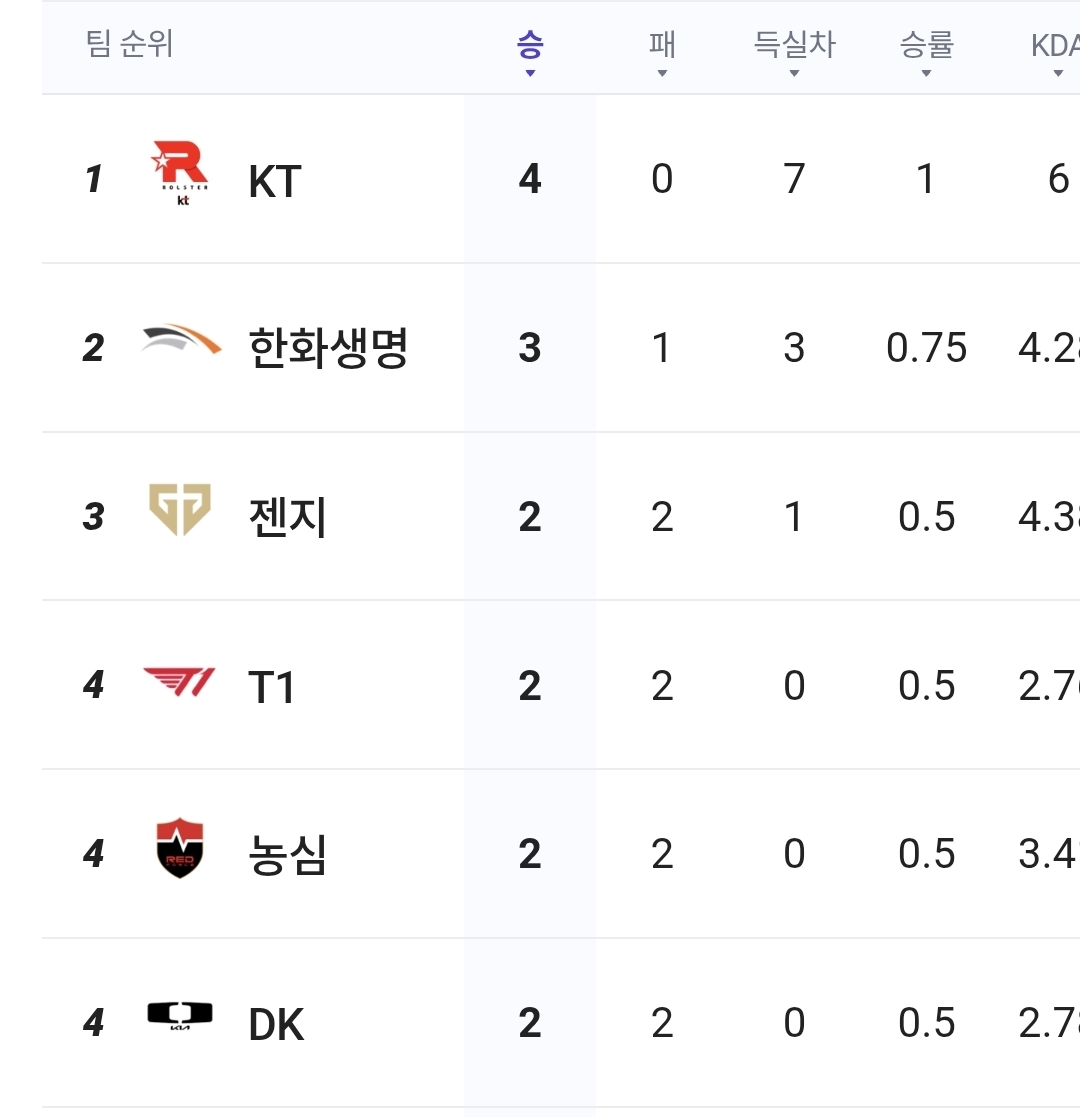Click the T1 team logo

click(x=179, y=683)
